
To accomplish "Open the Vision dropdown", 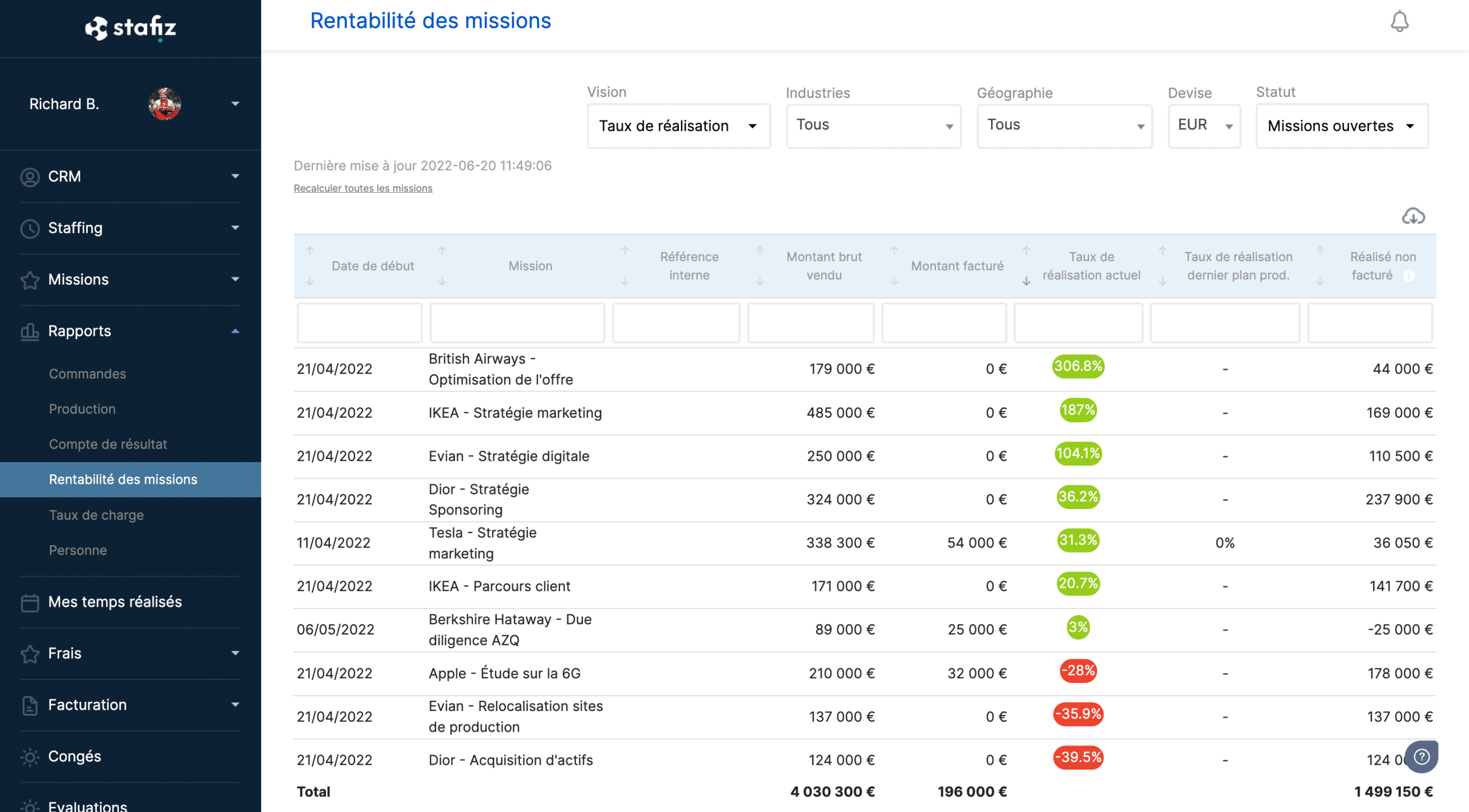I will tap(678, 126).
